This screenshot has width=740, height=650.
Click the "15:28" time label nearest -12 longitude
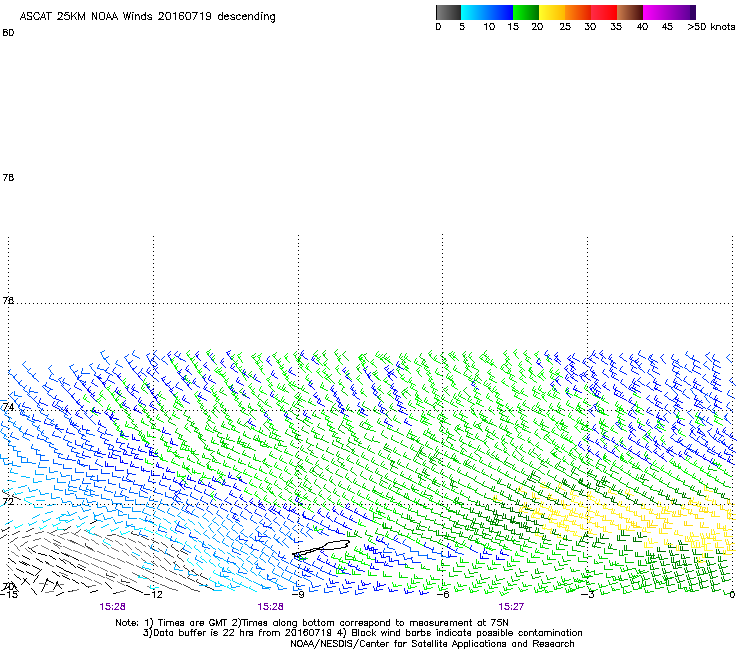tap(112, 607)
